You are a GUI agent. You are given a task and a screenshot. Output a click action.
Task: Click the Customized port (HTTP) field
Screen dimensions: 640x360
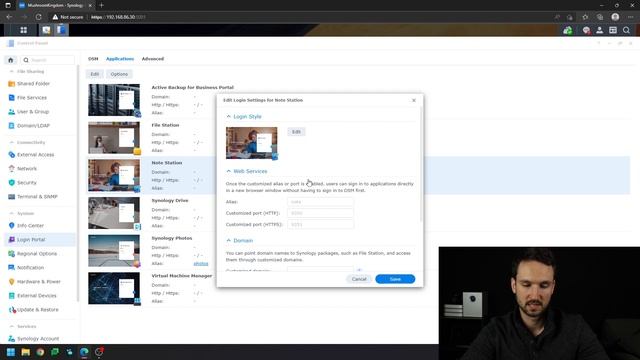pos(320,213)
